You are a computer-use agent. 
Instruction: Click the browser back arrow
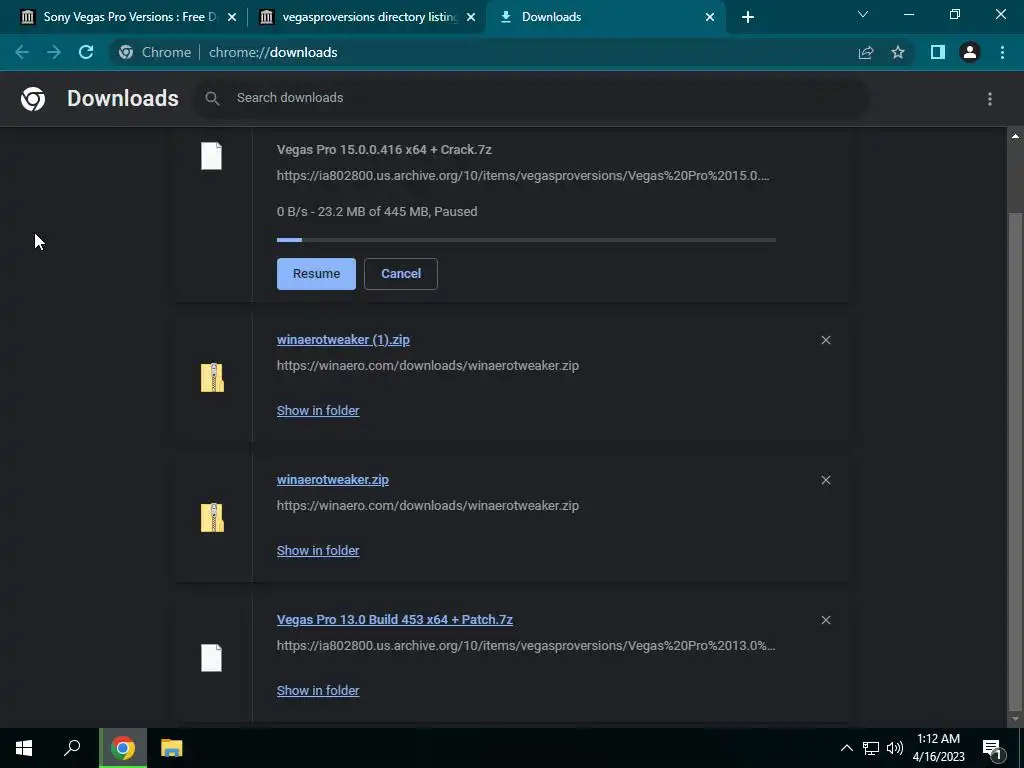(22, 52)
